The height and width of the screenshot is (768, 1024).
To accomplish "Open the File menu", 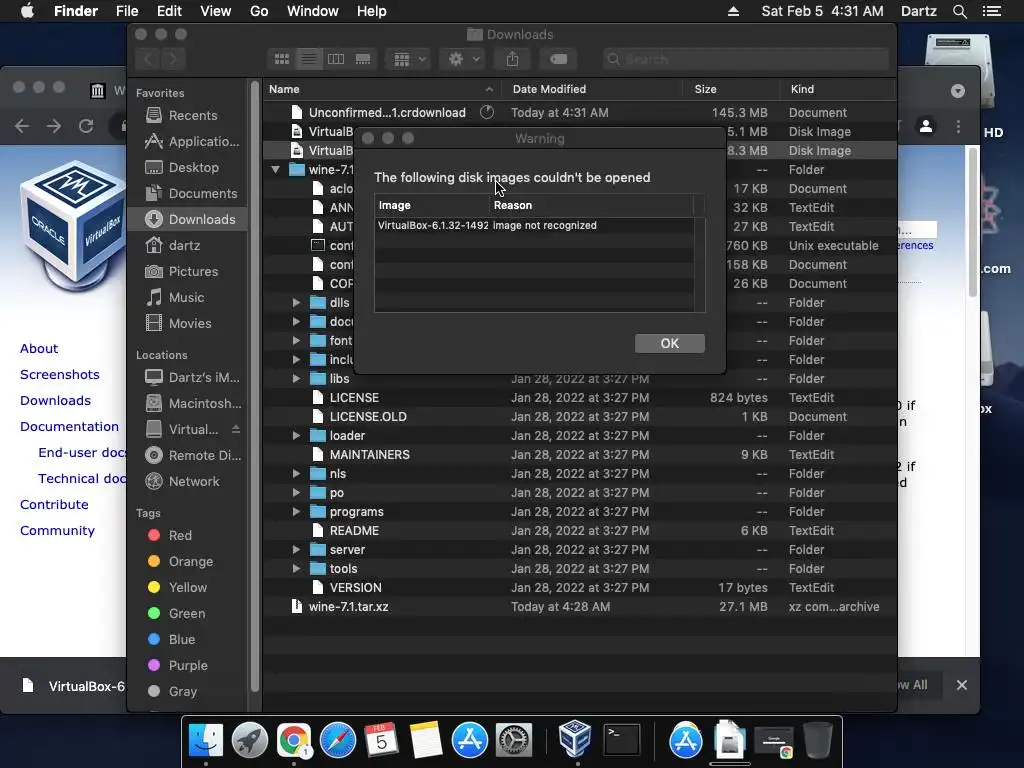I will (127, 11).
